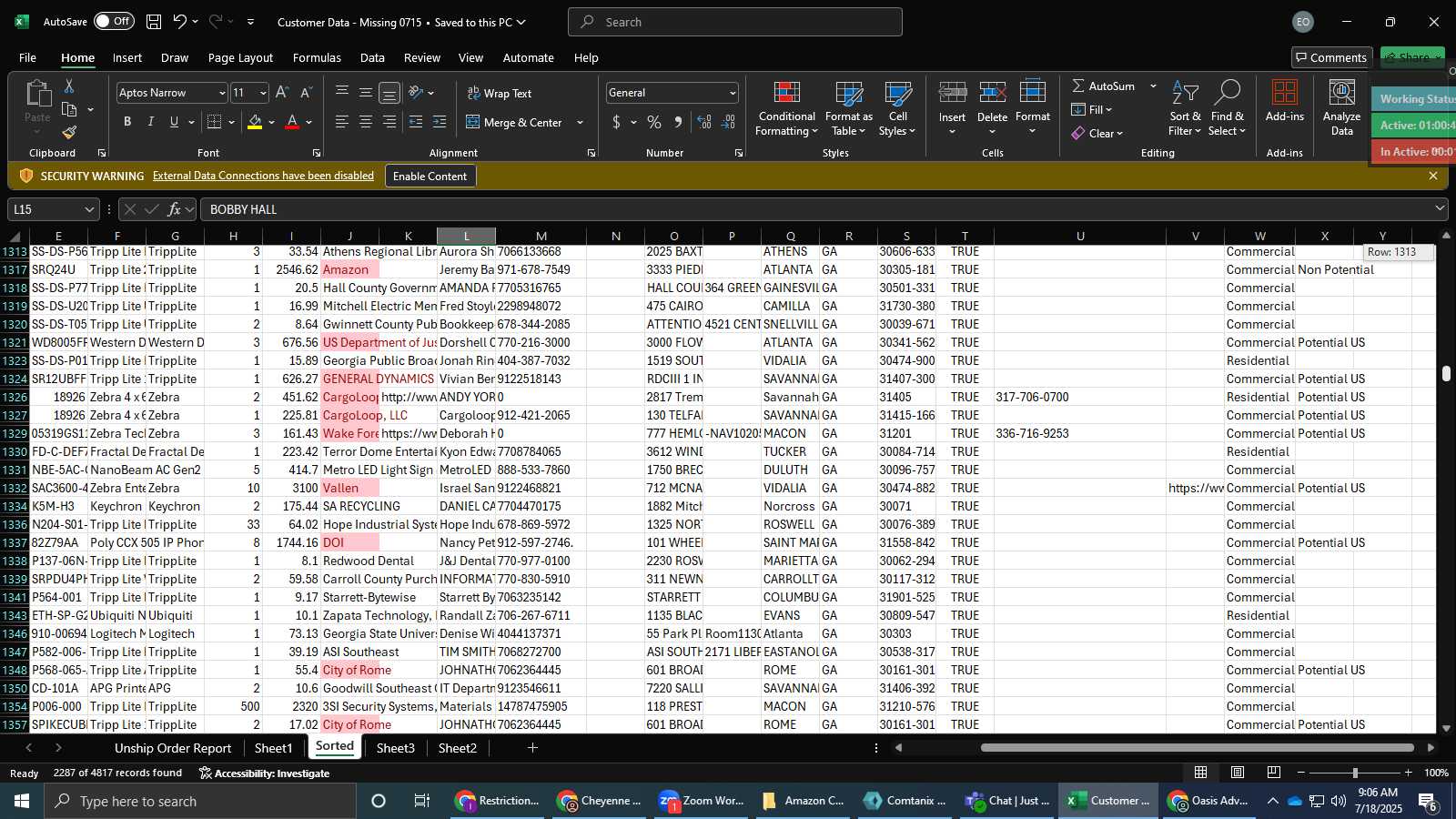Toggle AutoSave switch on

click(x=114, y=21)
